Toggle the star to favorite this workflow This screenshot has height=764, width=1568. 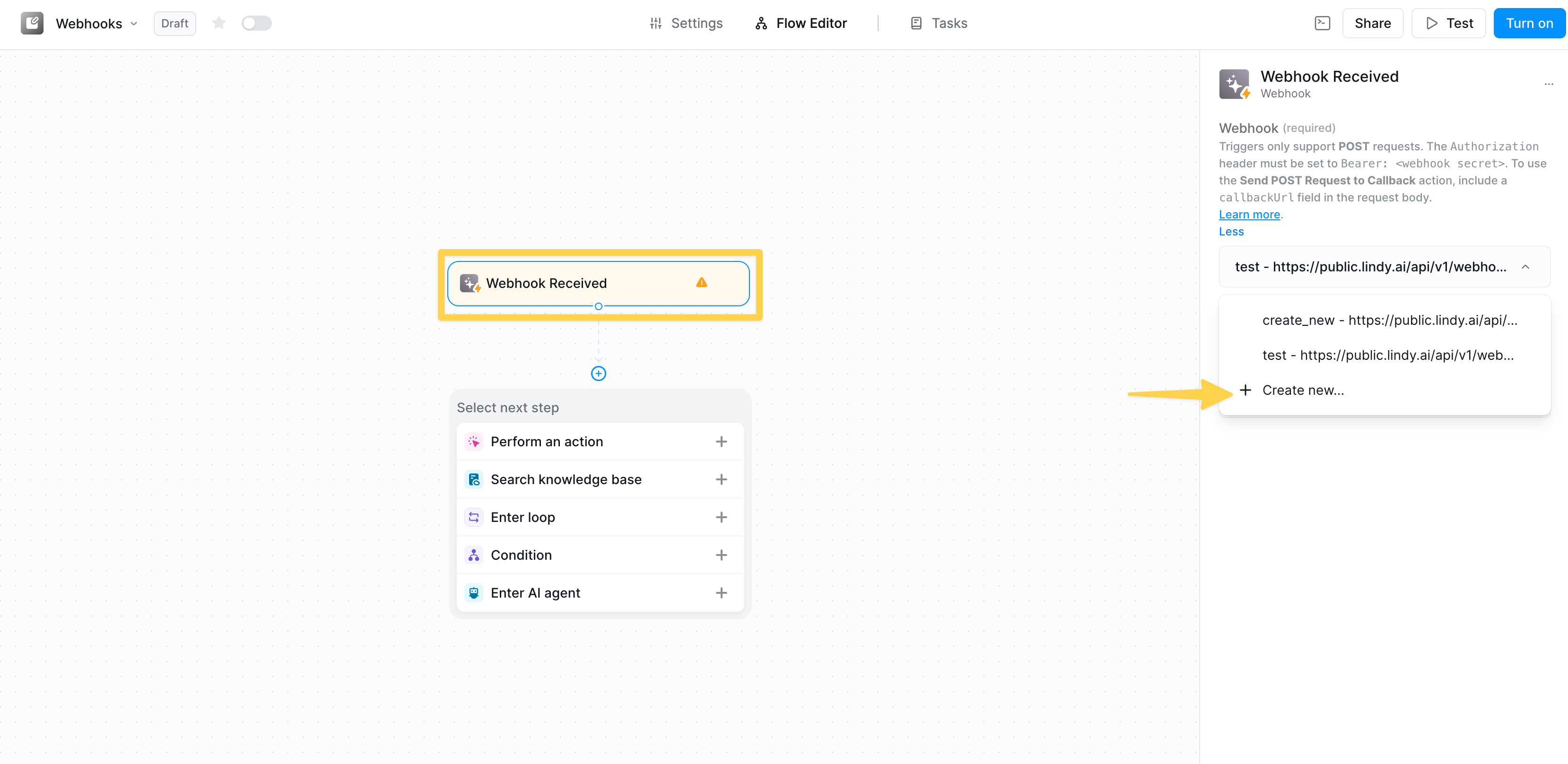(x=218, y=23)
